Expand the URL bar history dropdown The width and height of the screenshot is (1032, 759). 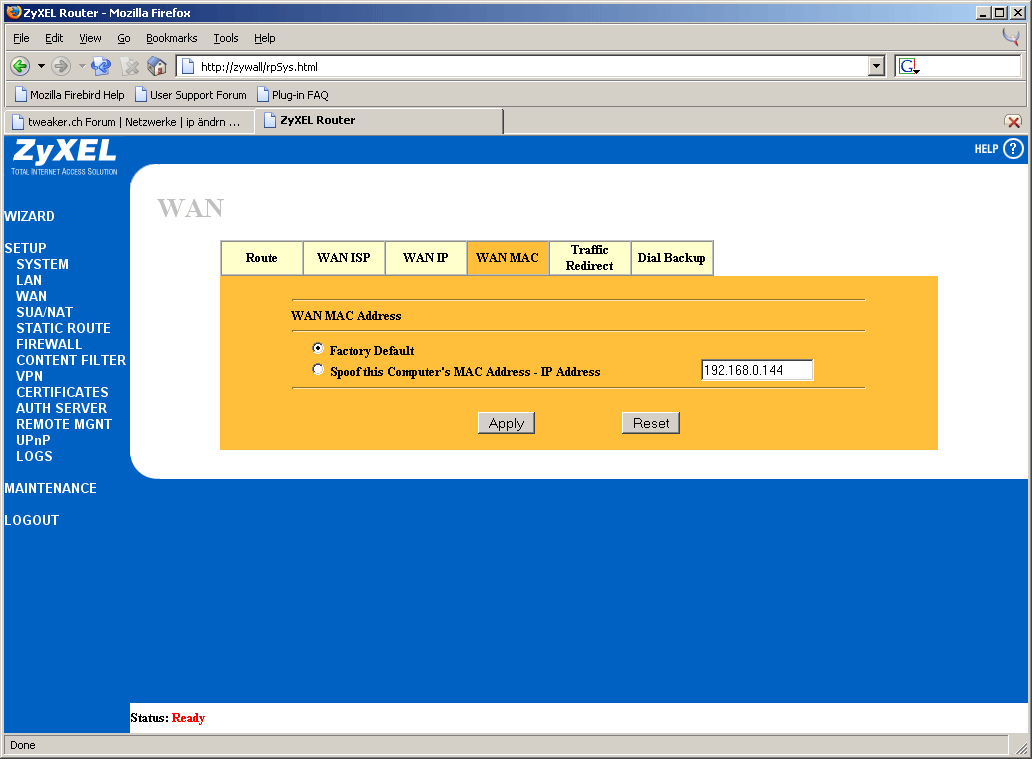click(x=877, y=66)
